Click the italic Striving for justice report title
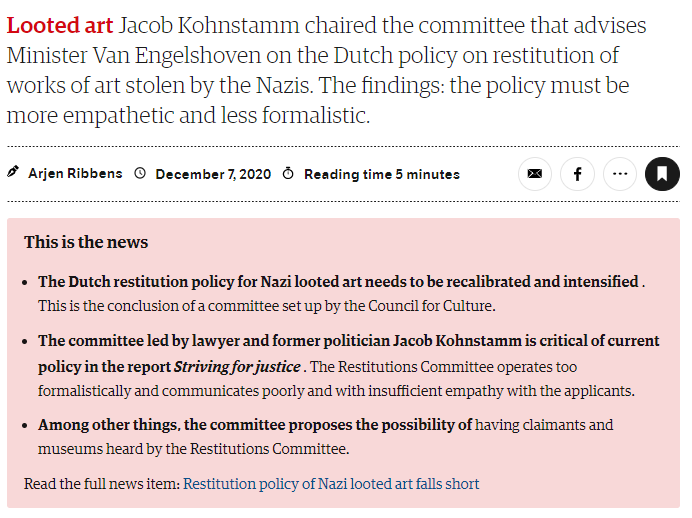 (237, 367)
